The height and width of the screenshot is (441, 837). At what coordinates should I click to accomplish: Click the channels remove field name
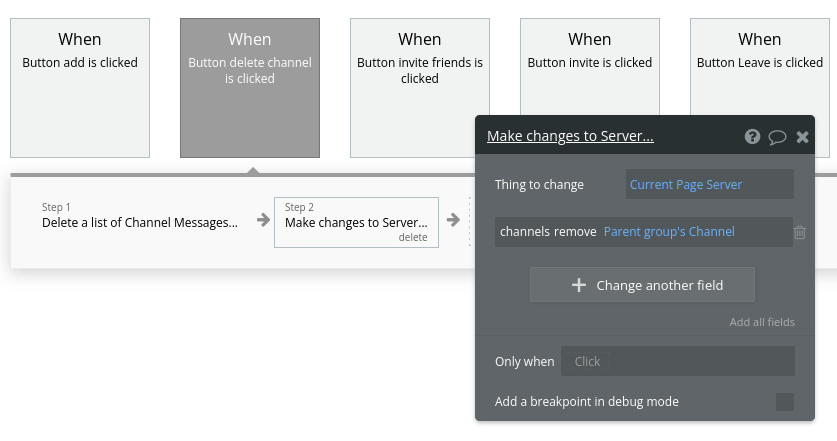pos(548,232)
